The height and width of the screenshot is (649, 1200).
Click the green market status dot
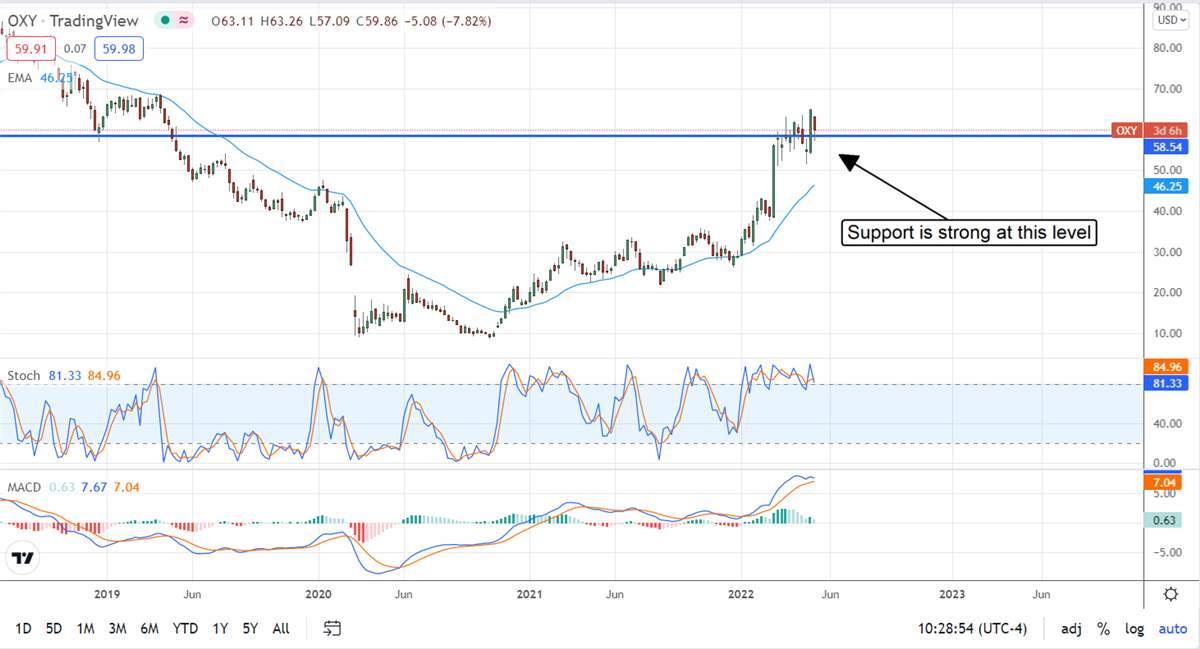point(163,20)
